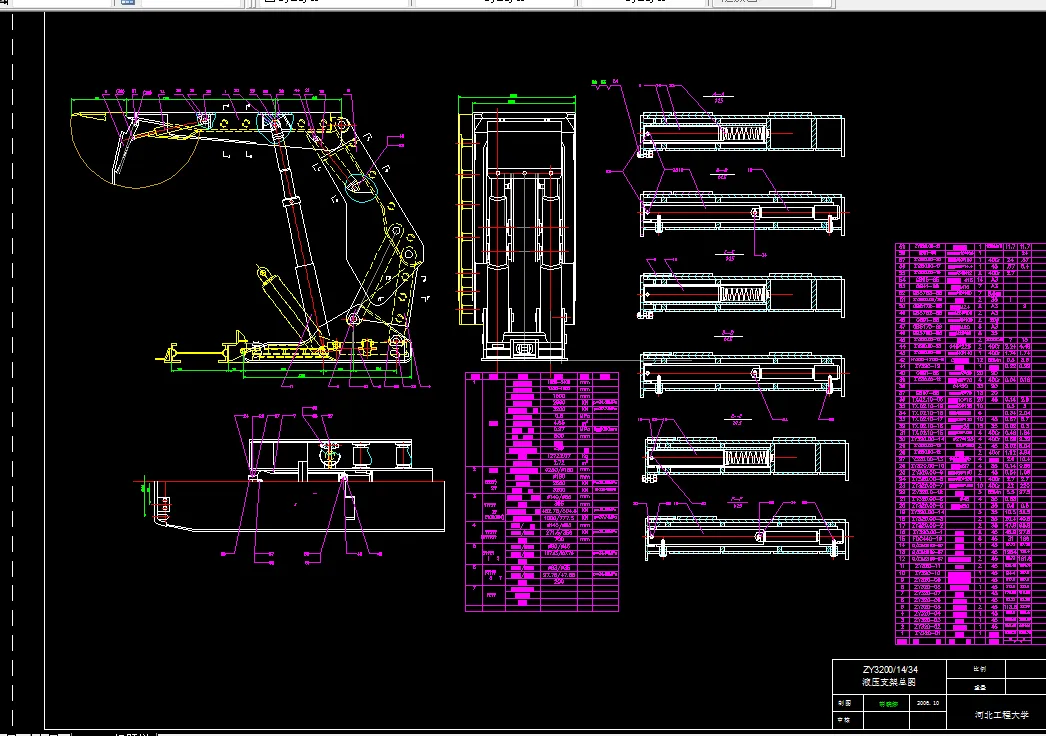Click the 2006. 10 date text

click(927, 703)
